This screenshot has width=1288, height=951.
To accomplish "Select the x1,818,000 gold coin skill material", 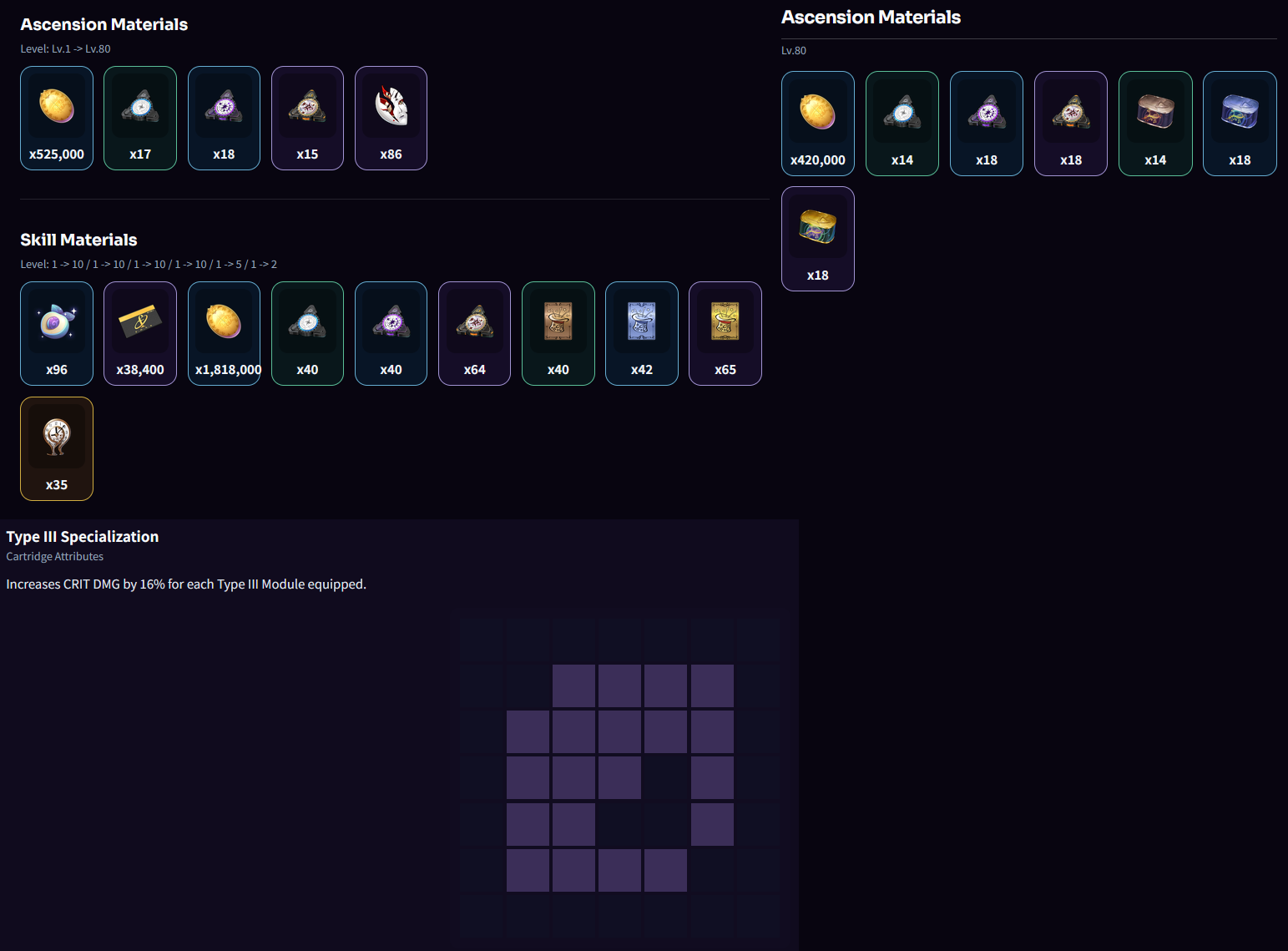I will click(x=224, y=334).
